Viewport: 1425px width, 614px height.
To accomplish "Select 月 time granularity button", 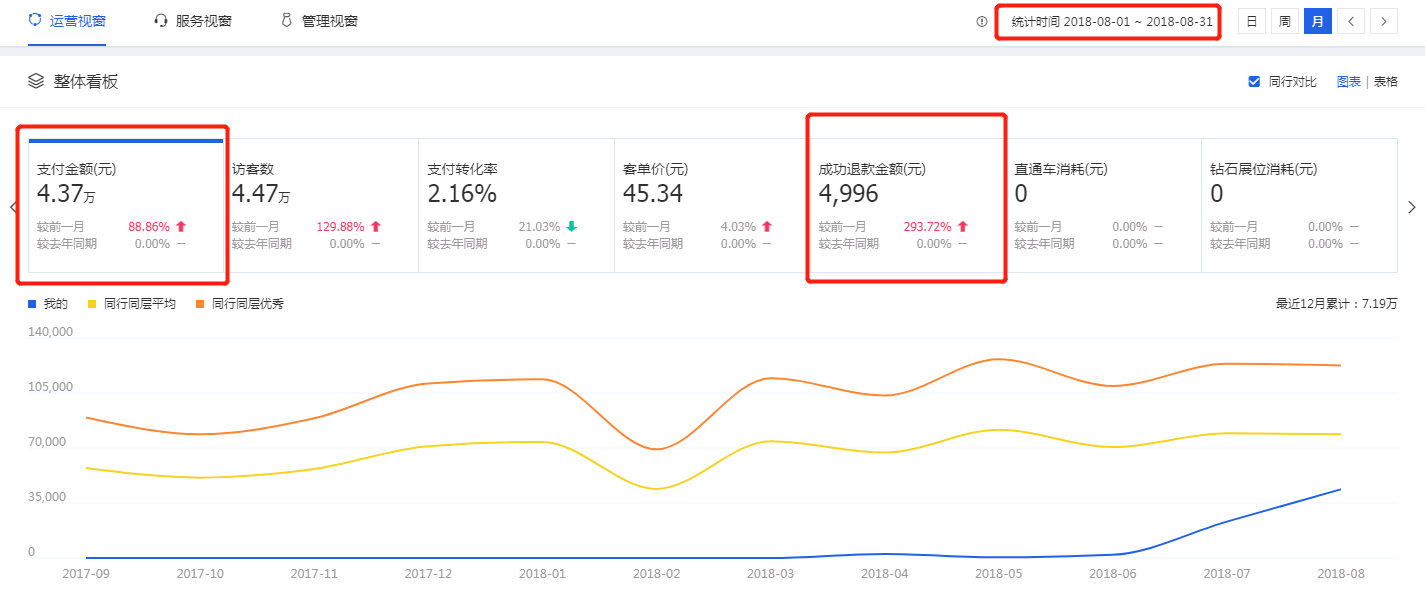I will [1317, 21].
